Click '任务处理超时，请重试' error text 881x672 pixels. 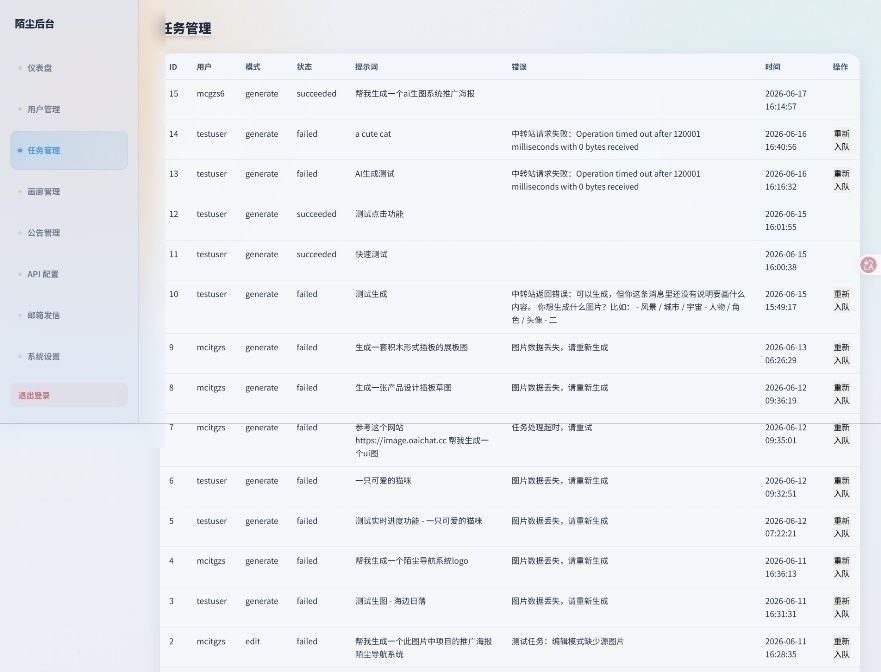(x=552, y=428)
